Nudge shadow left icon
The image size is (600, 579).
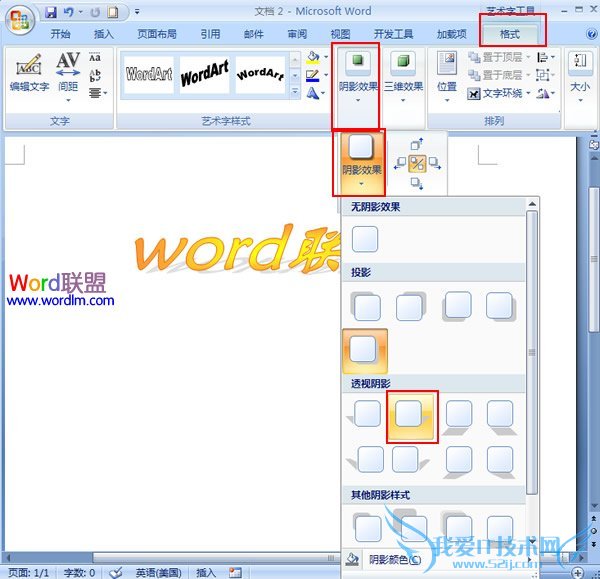pos(400,163)
